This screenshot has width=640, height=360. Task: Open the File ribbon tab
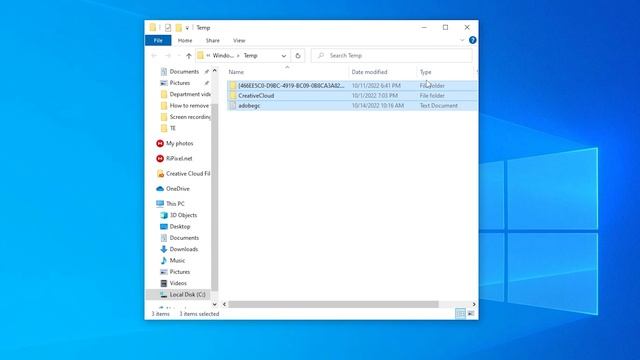tap(158, 40)
